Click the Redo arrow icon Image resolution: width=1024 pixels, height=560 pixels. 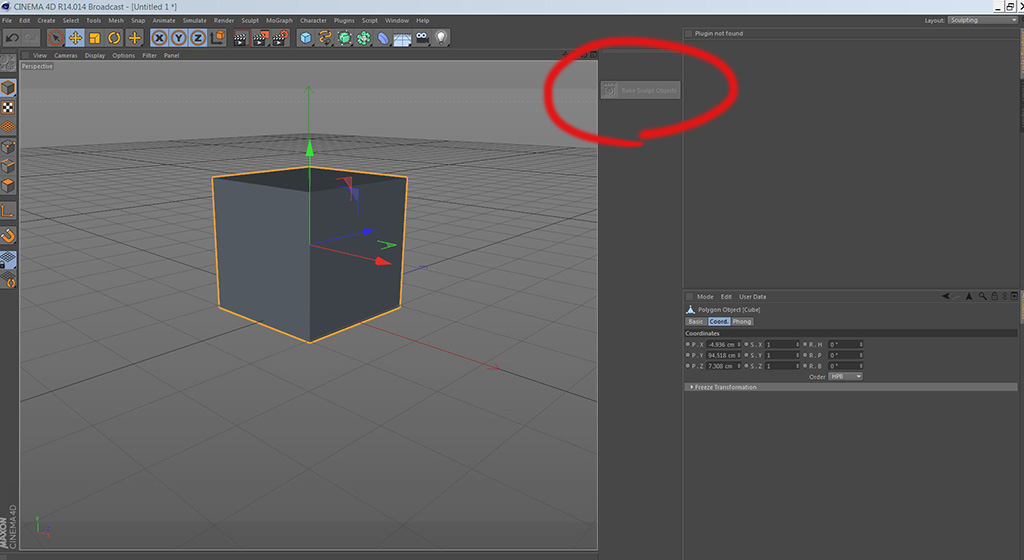30,38
